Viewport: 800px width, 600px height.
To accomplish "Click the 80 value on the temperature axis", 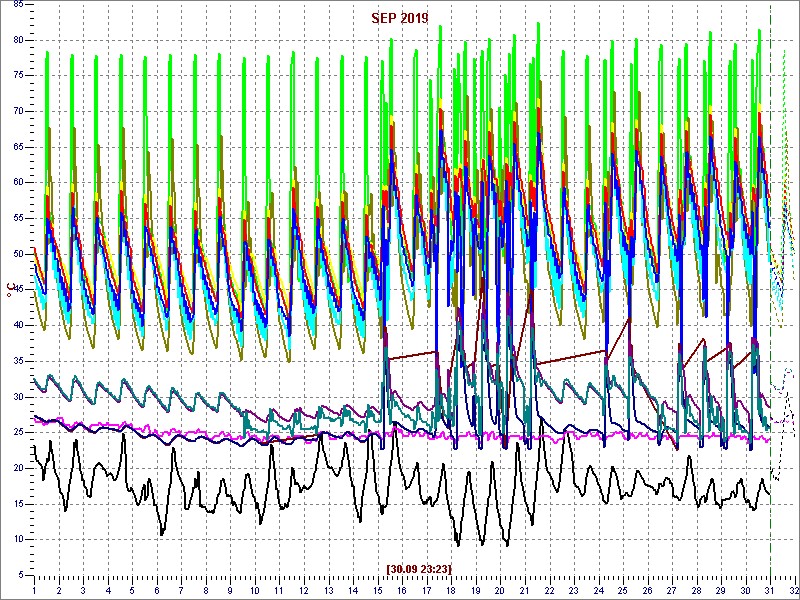I will click(17, 40).
